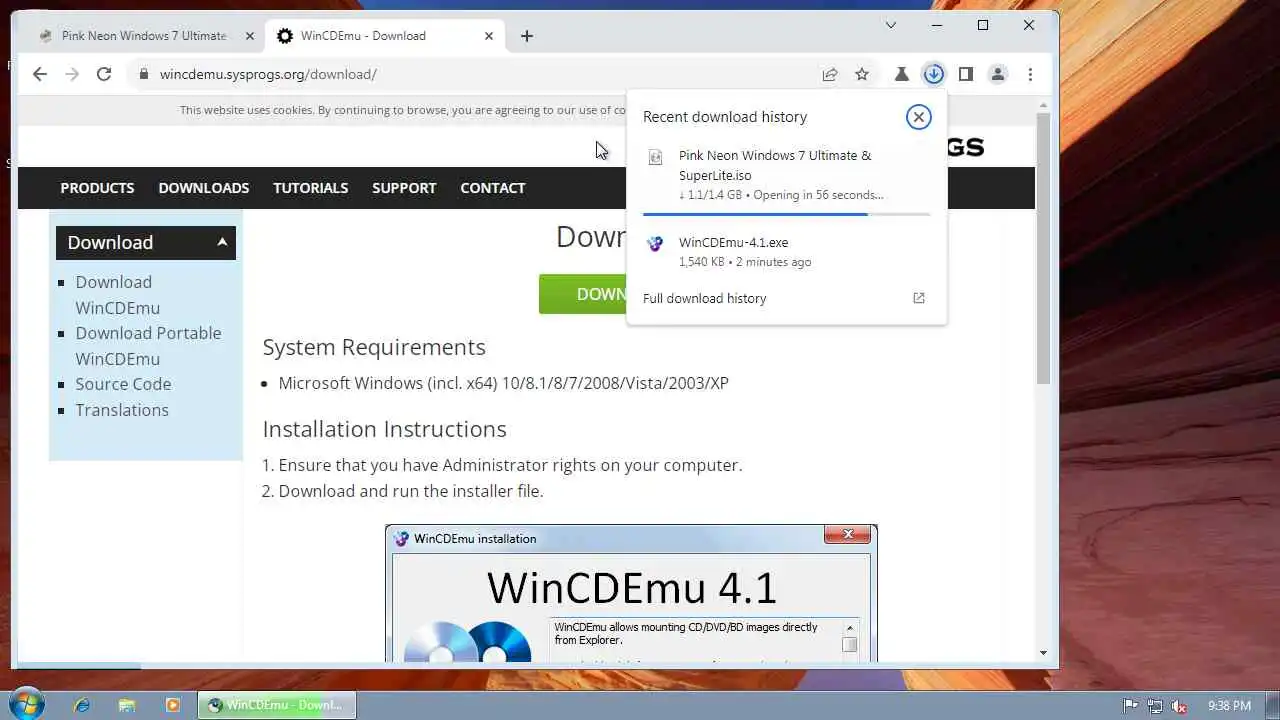This screenshot has height=720, width=1280.
Task: Go forward with browser arrow
Action: pos(72,74)
